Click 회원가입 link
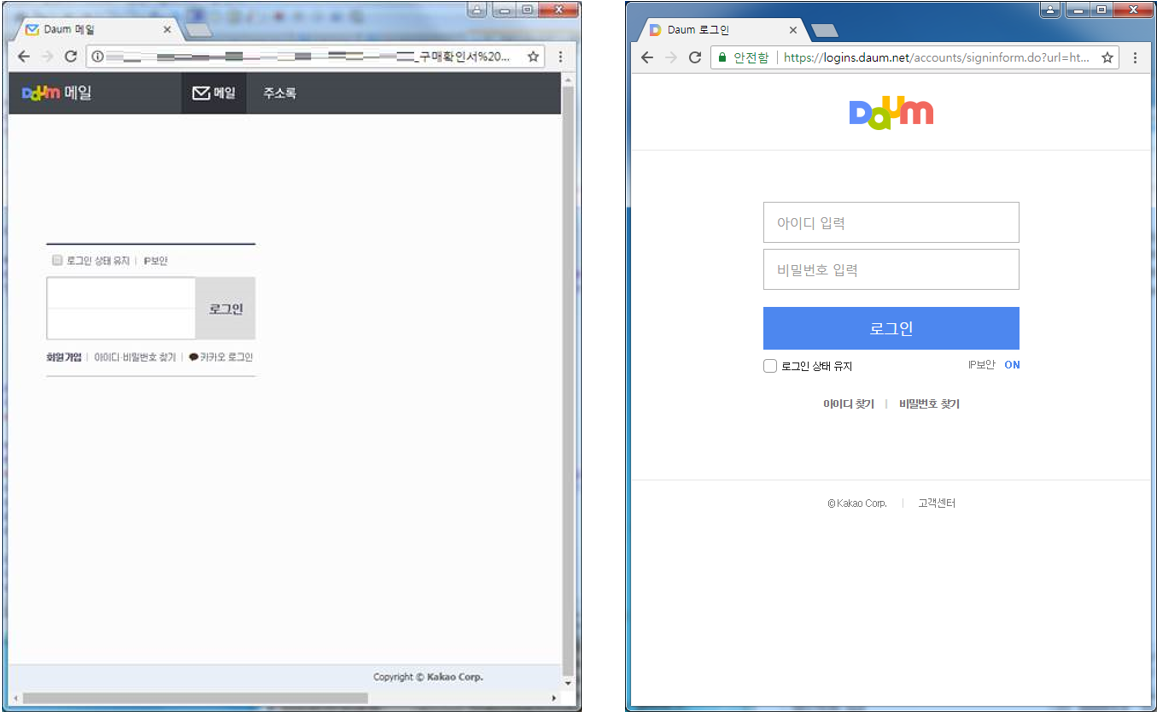The image size is (1160, 714). [64, 357]
